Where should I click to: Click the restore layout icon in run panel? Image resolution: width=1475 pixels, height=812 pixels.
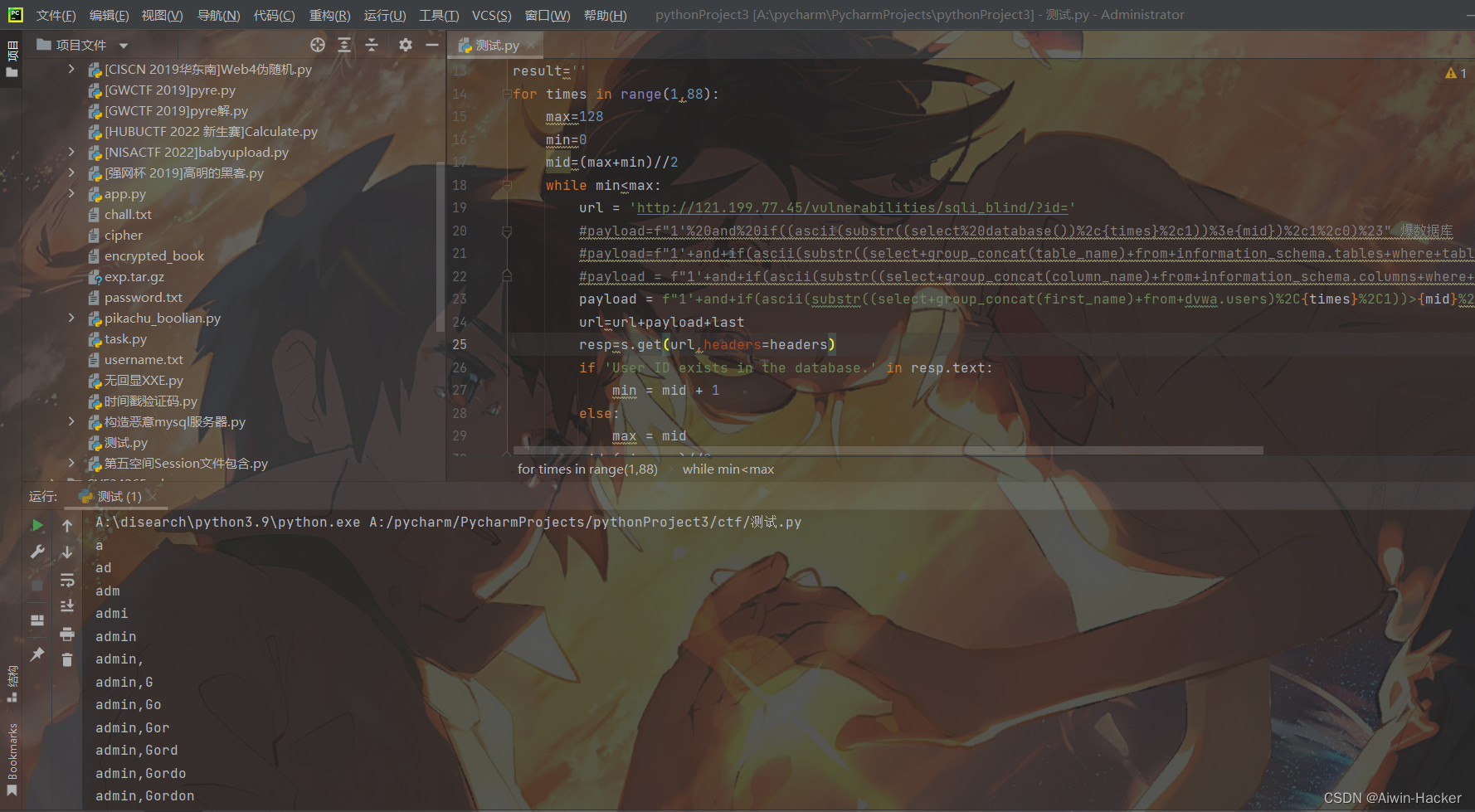(37, 620)
